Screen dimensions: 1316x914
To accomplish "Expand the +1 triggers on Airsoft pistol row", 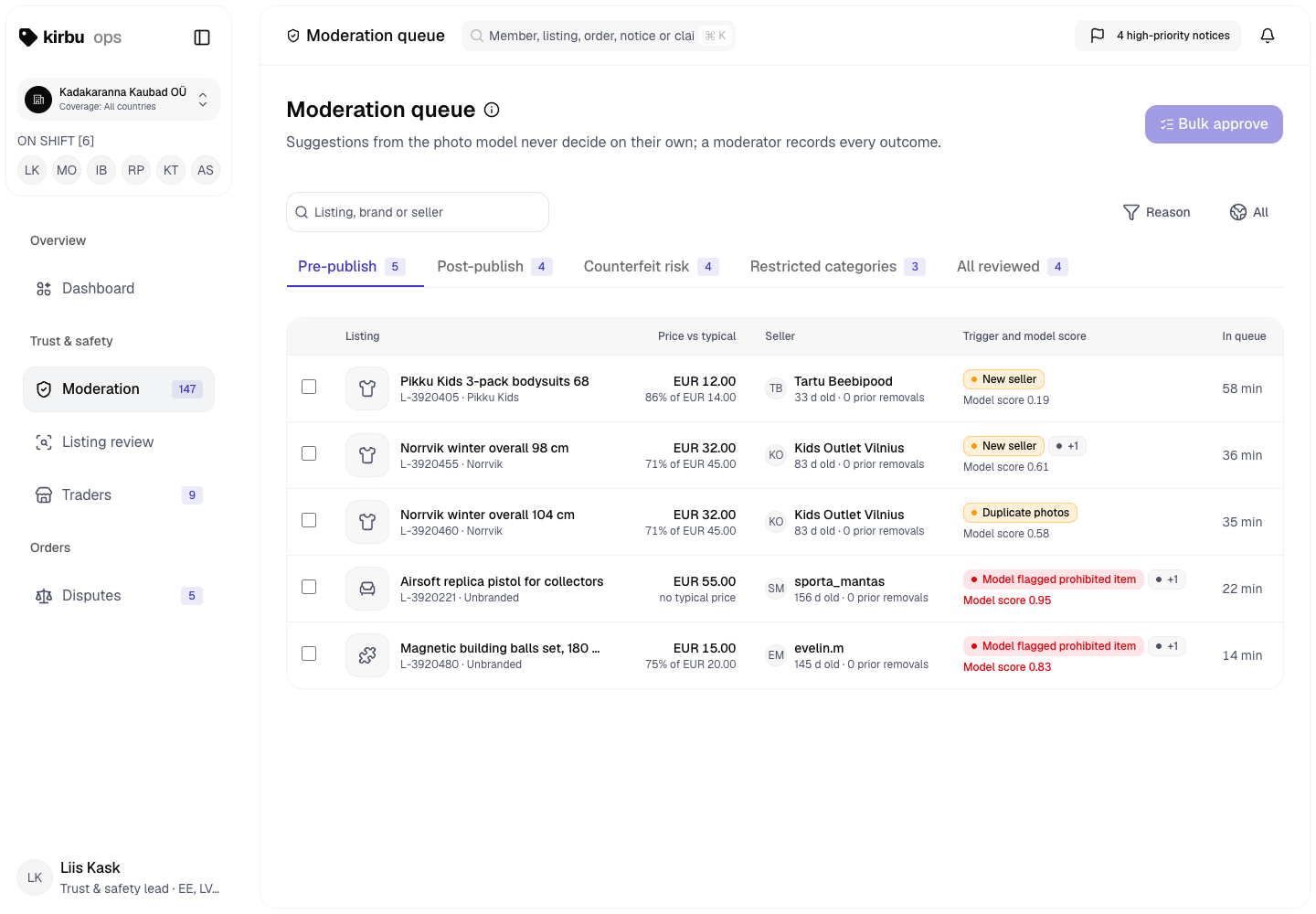I will [1167, 579].
